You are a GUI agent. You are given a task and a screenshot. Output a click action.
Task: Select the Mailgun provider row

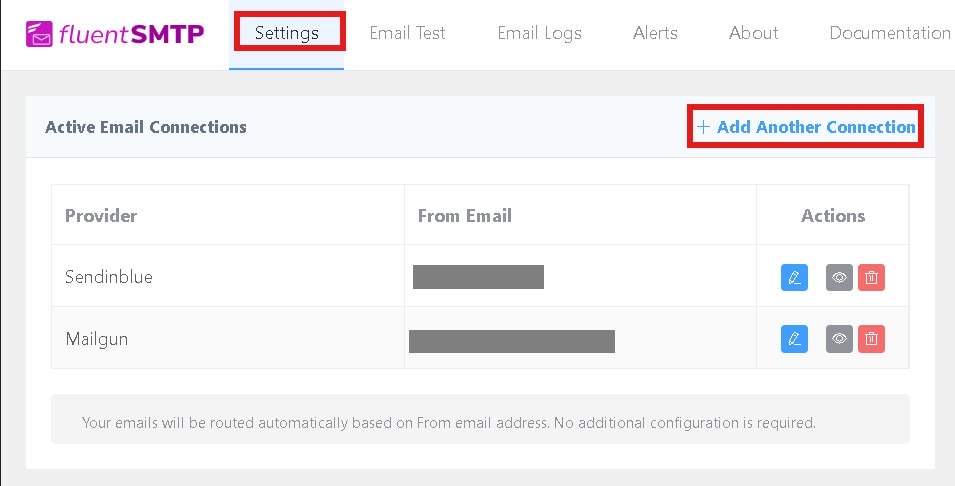(97, 339)
